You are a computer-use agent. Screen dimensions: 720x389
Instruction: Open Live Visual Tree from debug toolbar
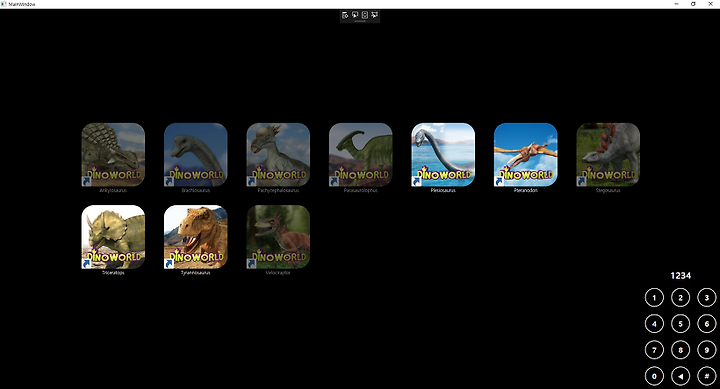(x=345, y=15)
